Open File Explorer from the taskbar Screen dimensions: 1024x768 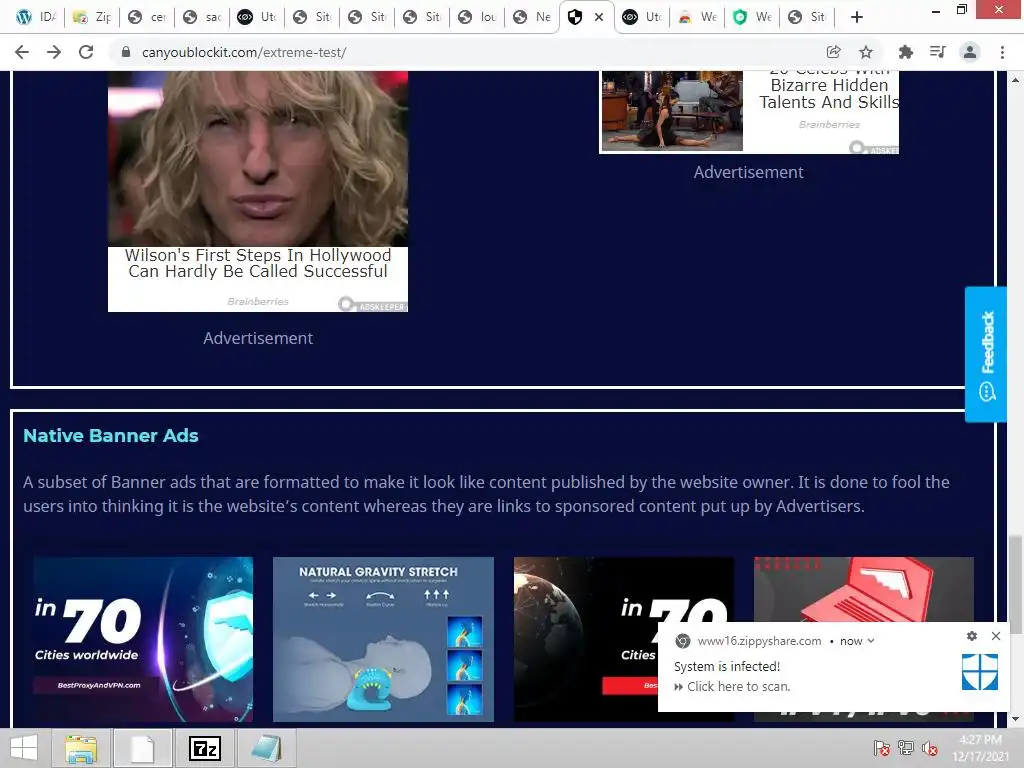pyautogui.click(x=81, y=748)
